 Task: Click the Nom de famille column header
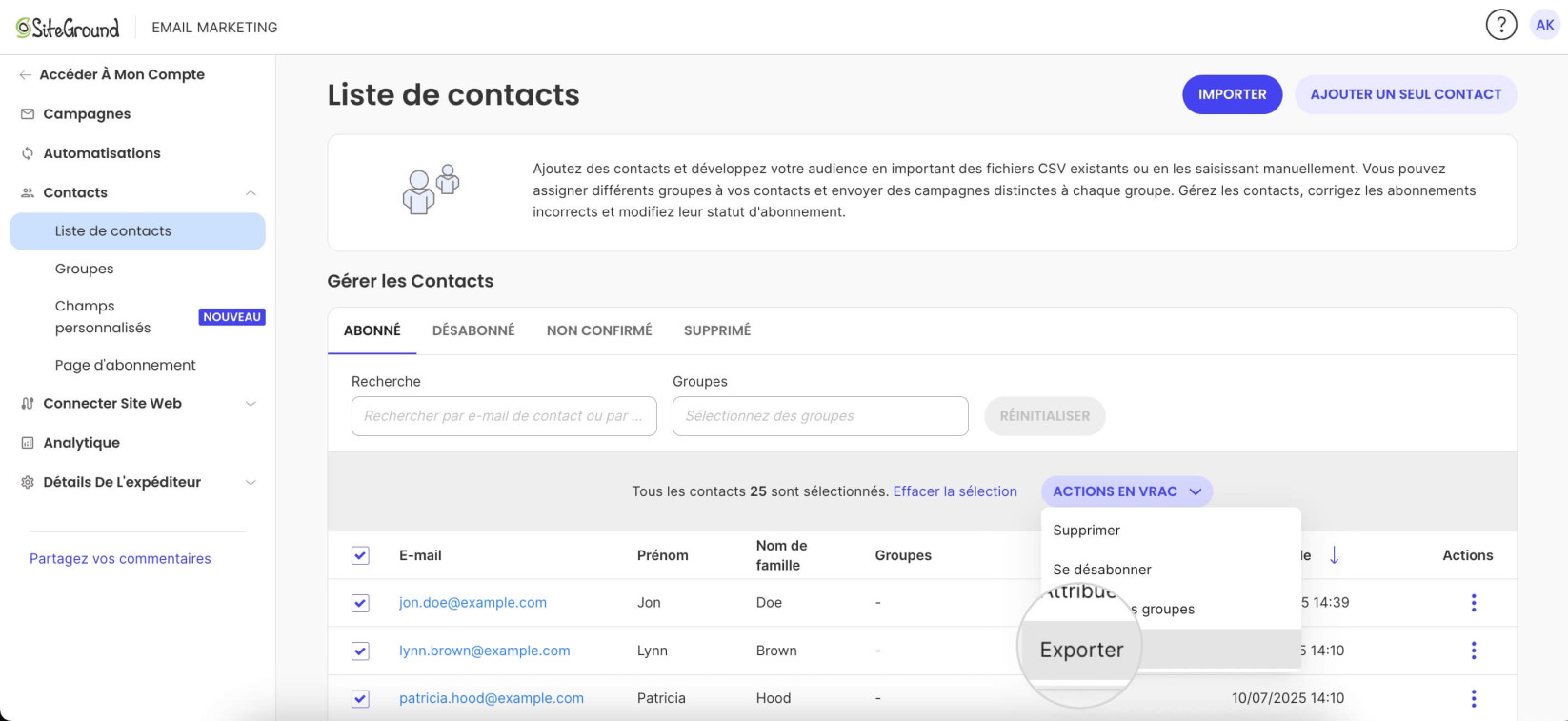[781, 555]
